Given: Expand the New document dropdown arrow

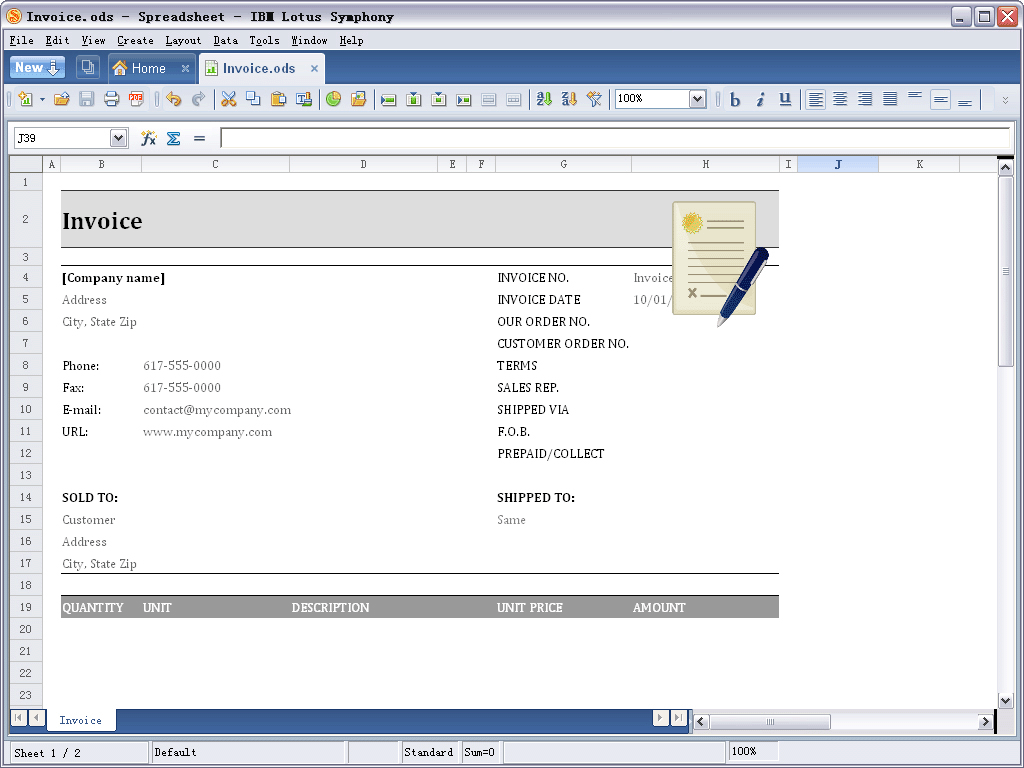Looking at the screenshot, I should tap(55, 67).
